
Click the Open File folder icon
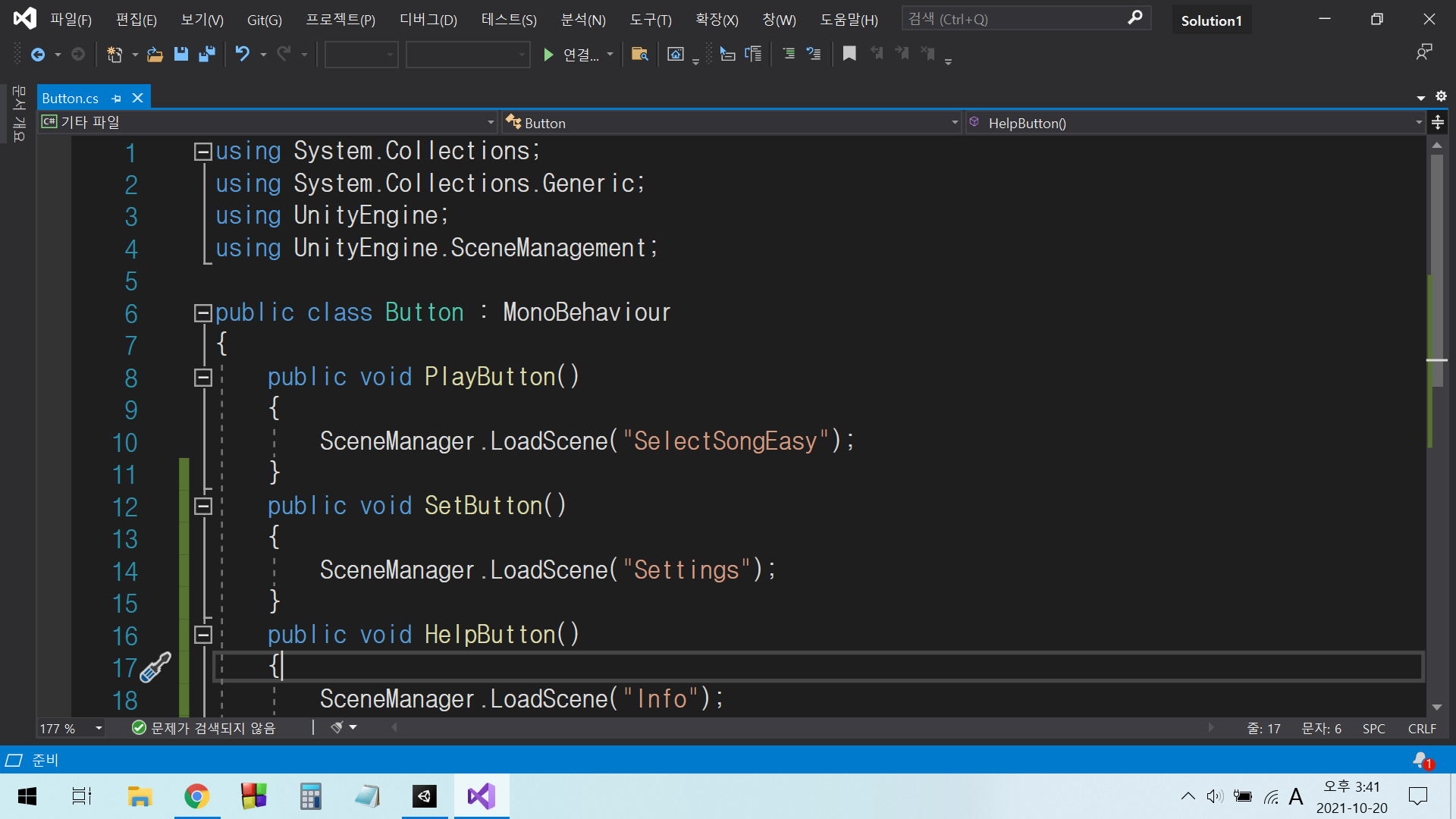[155, 54]
